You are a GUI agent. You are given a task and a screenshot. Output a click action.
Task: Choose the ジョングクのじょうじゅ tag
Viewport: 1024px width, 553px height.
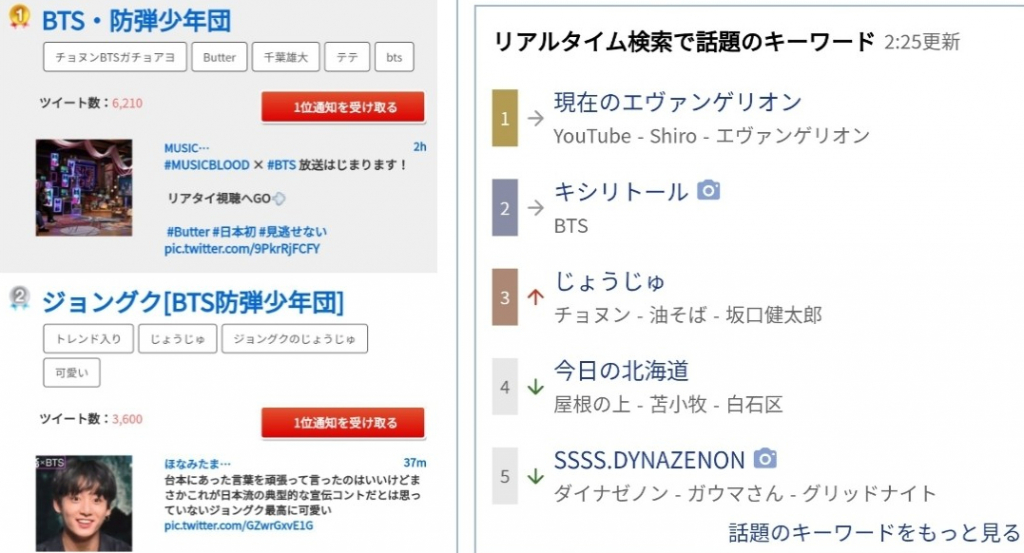pyautogui.click(x=294, y=339)
